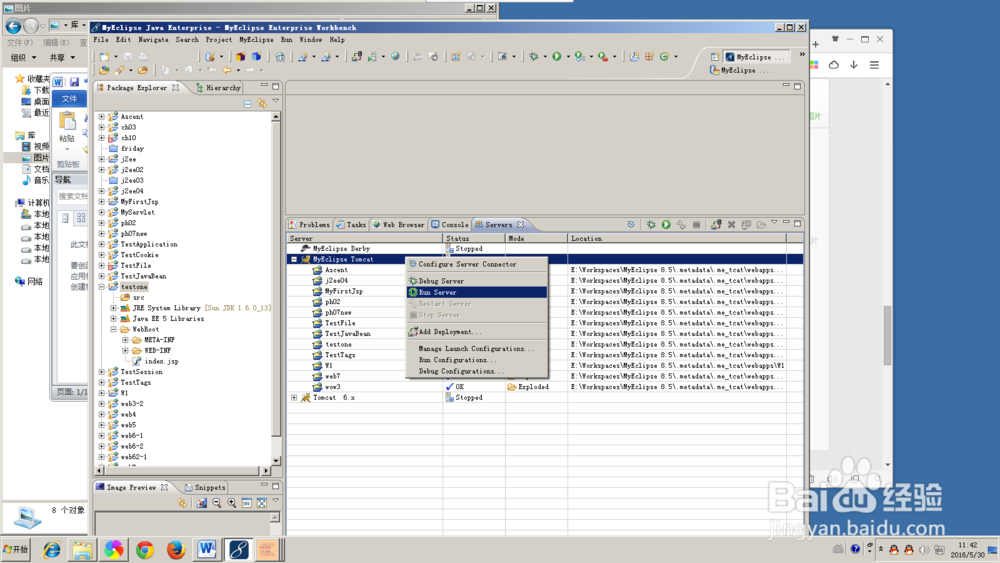
Task: Click the New wizard icon in main toolbar
Action: pyautogui.click(x=105, y=57)
